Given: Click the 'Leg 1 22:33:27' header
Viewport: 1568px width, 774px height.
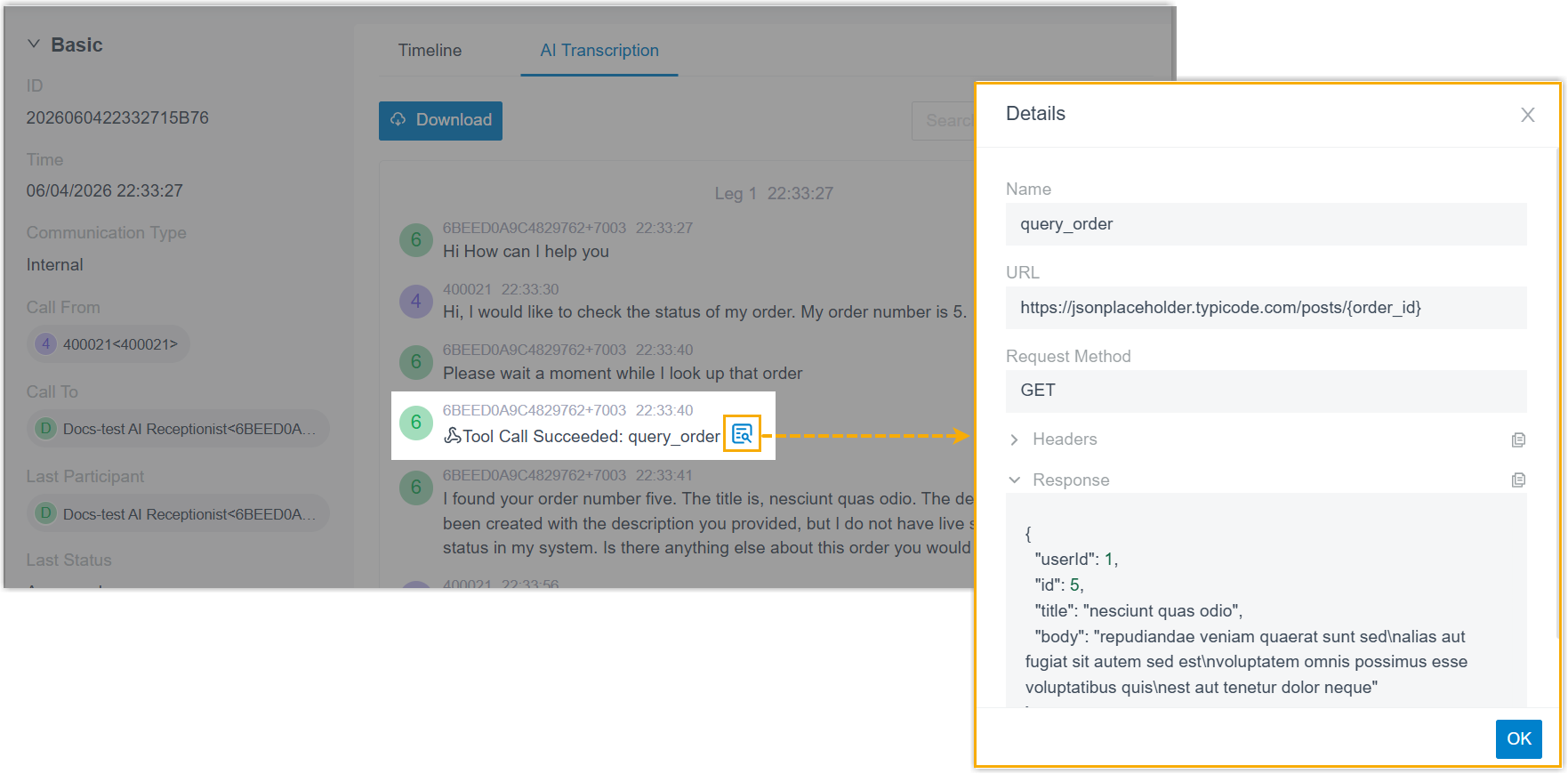Looking at the screenshot, I should click(x=774, y=194).
